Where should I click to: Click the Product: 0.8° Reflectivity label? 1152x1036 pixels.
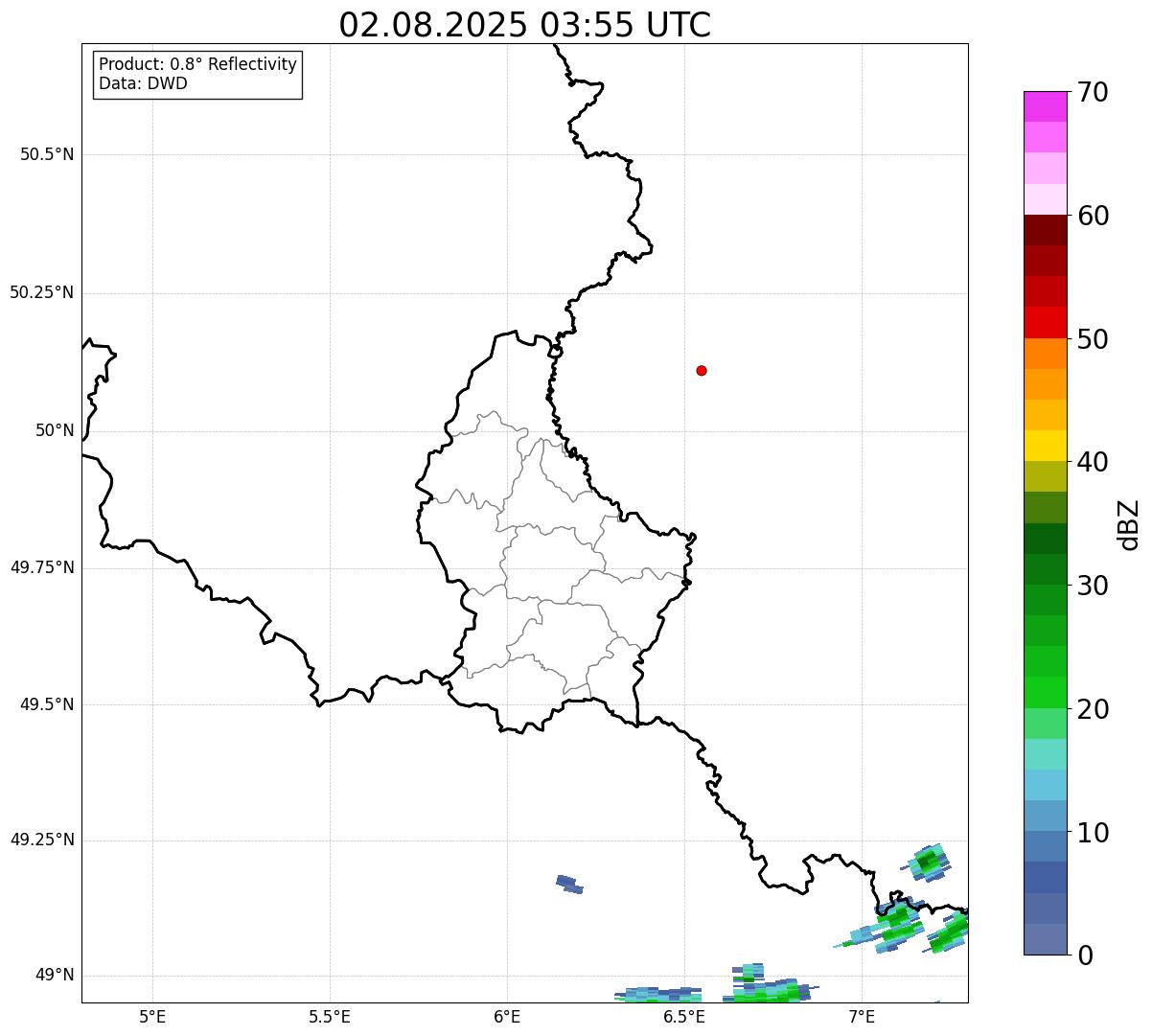(x=197, y=64)
